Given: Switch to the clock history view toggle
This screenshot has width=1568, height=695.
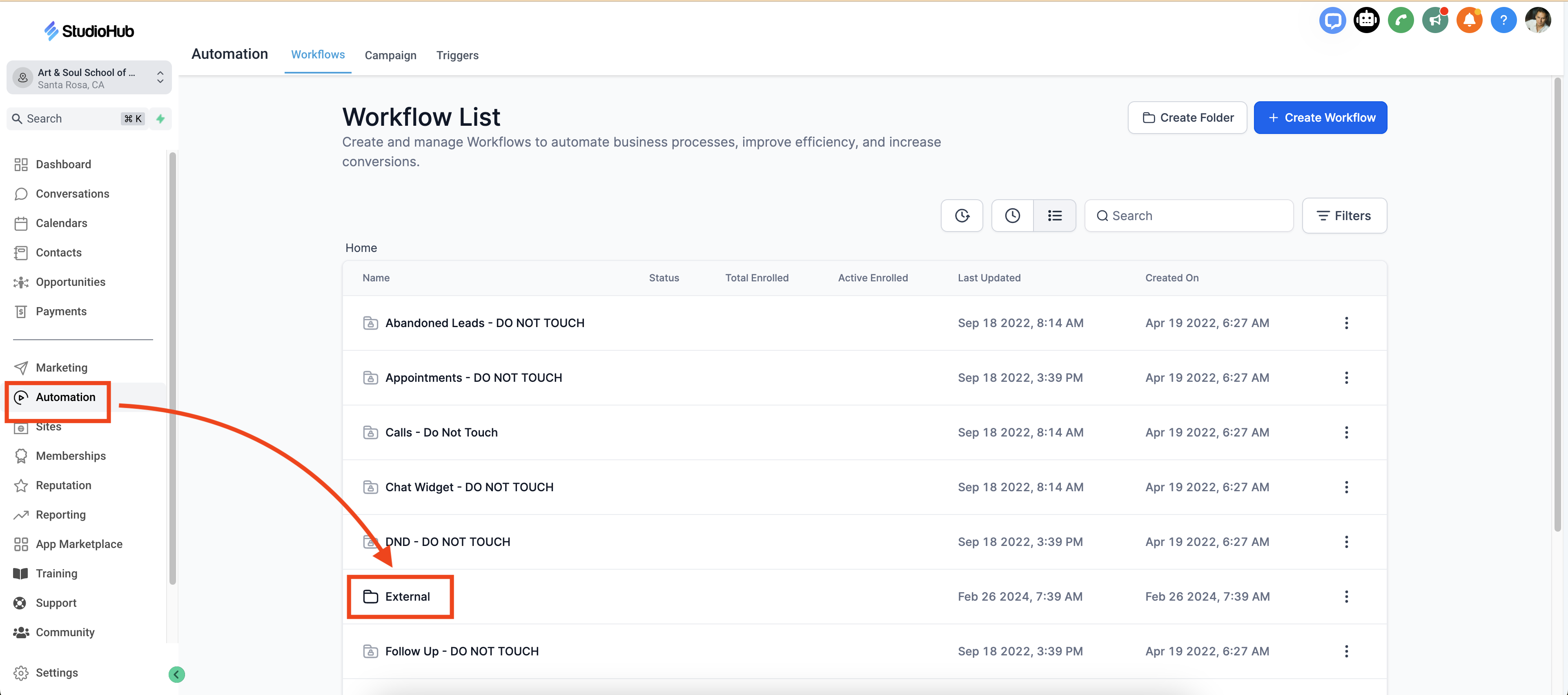Looking at the screenshot, I should (x=1012, y=216).
